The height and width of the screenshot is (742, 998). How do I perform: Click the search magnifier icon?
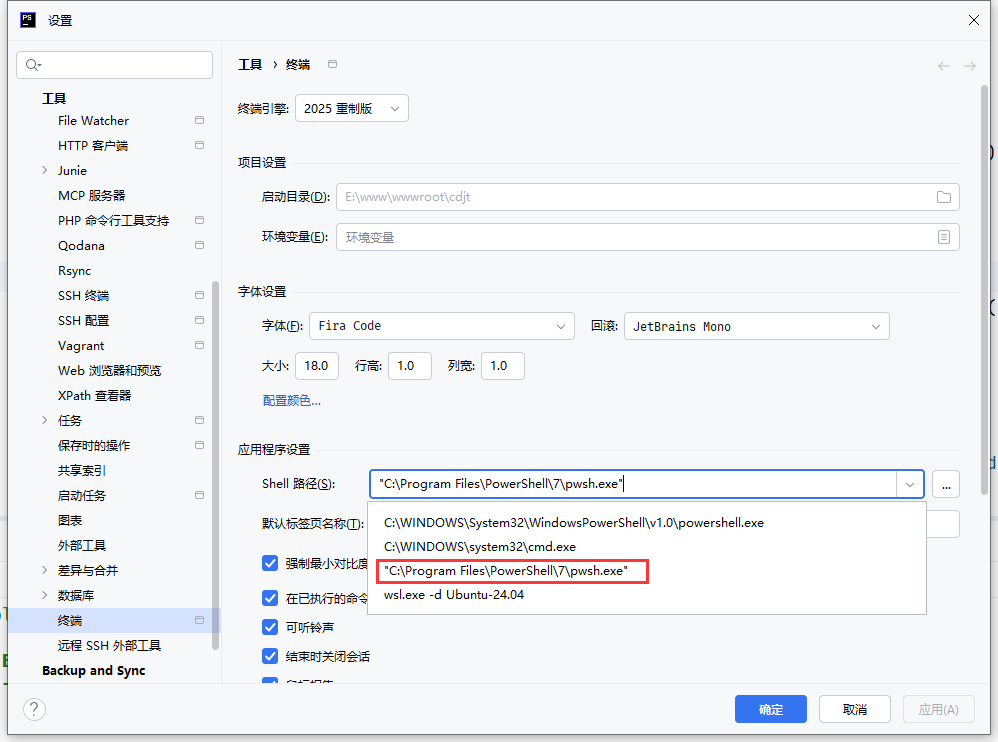tap(33, 65)
